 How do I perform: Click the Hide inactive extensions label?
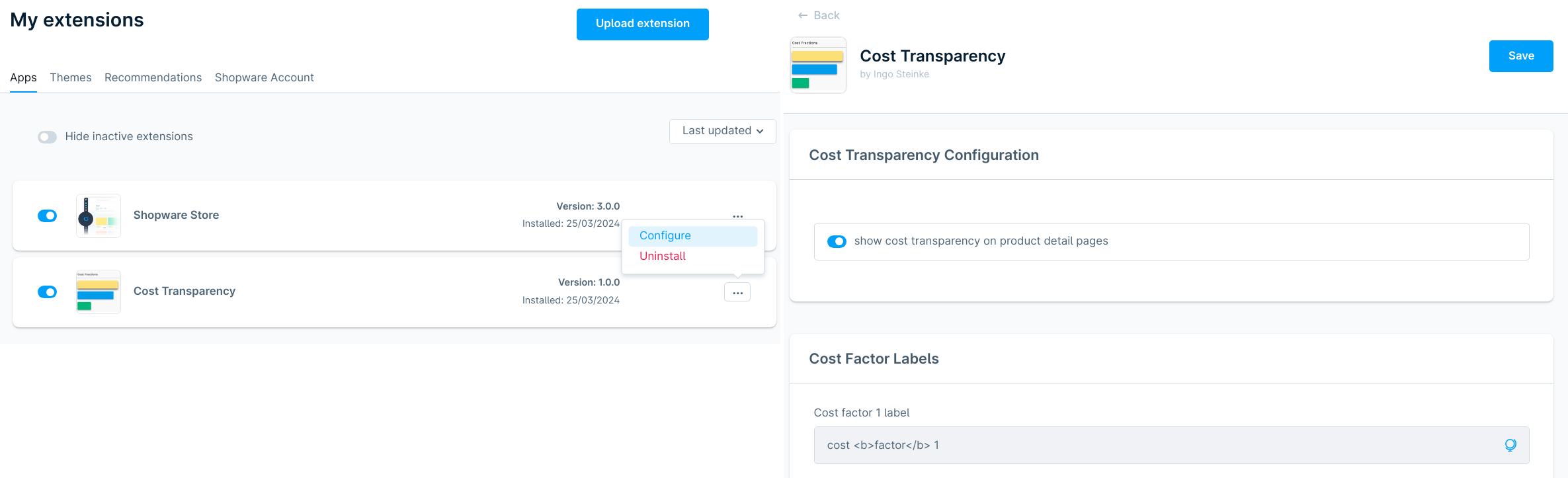pyautogui.click(x=129, y=136)
